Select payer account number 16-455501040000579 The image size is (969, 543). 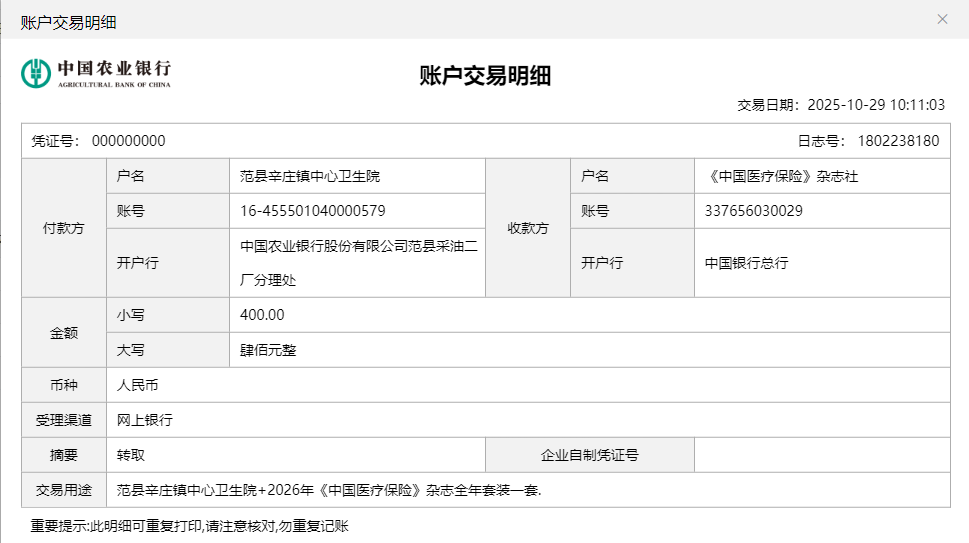pyautogui.click(x=313, y=211)
